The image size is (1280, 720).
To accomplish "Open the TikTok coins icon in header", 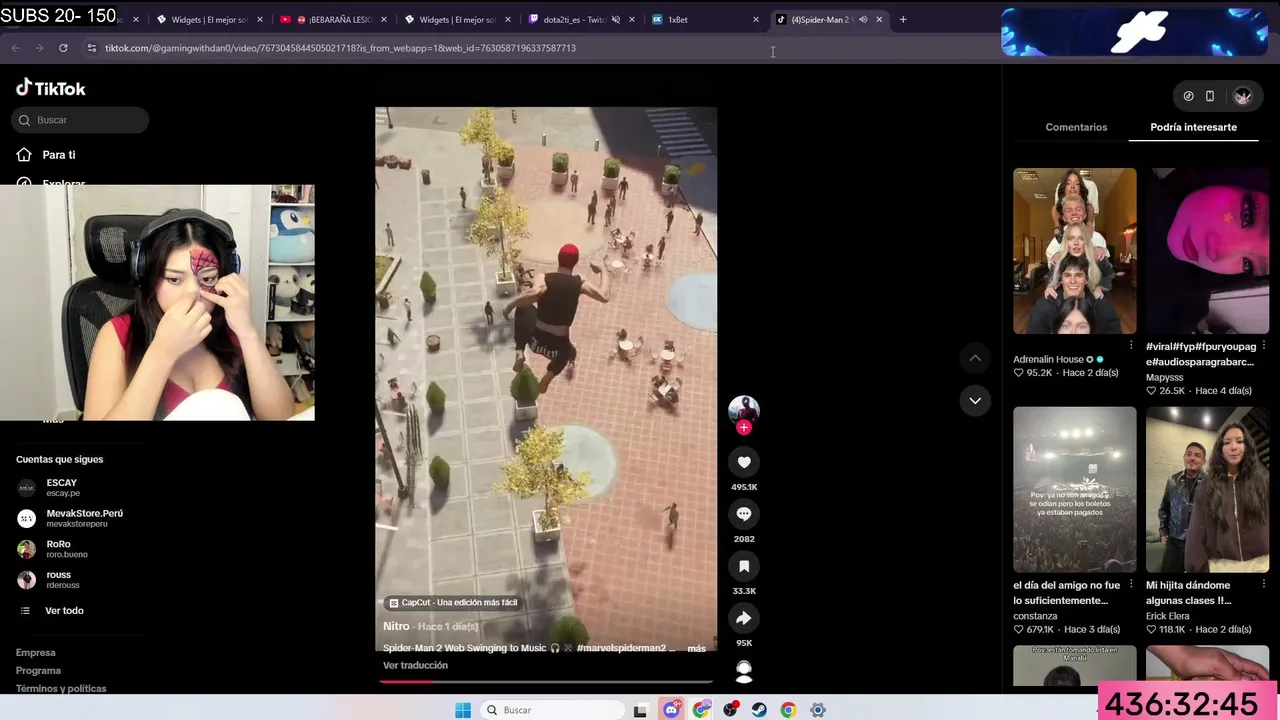I will [x=1188, y=96].
